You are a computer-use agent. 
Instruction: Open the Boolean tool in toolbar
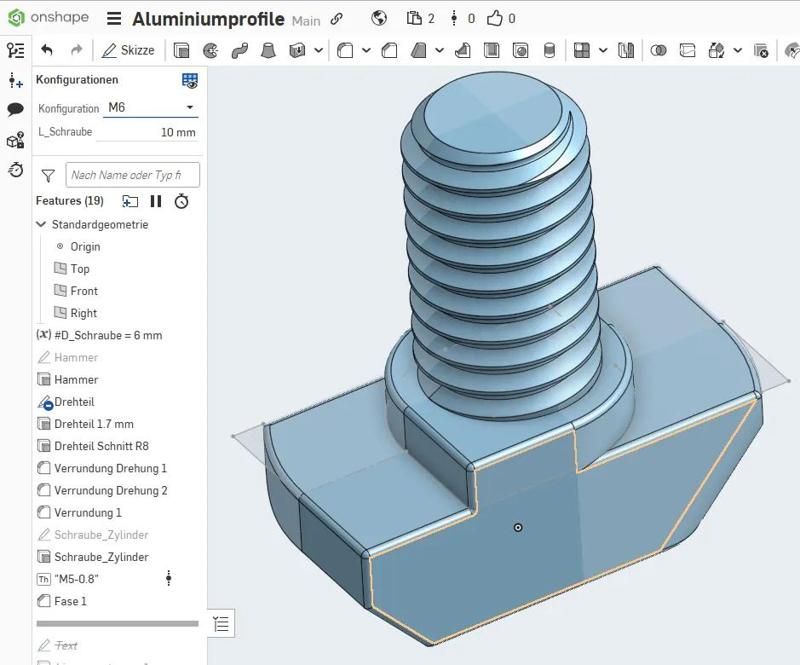(x=658, y=50)
